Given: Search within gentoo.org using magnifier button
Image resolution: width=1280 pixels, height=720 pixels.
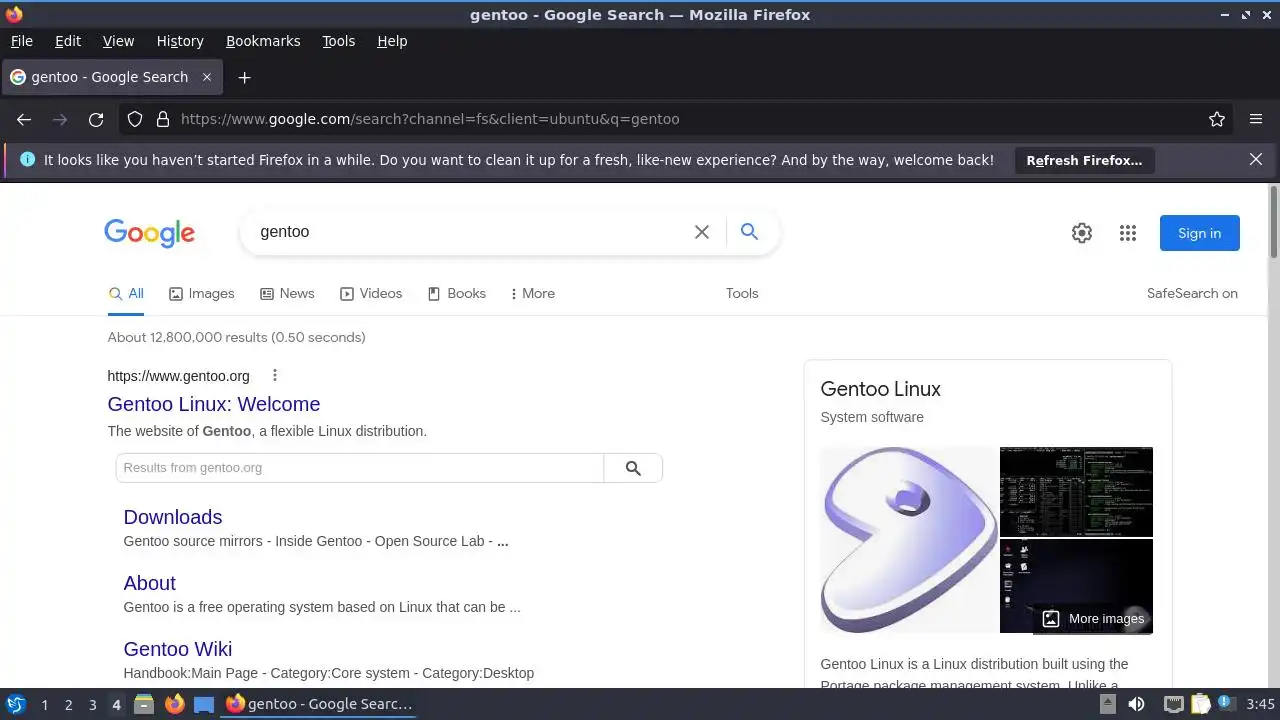Looking at the screenshot, I should pos(633,468).
